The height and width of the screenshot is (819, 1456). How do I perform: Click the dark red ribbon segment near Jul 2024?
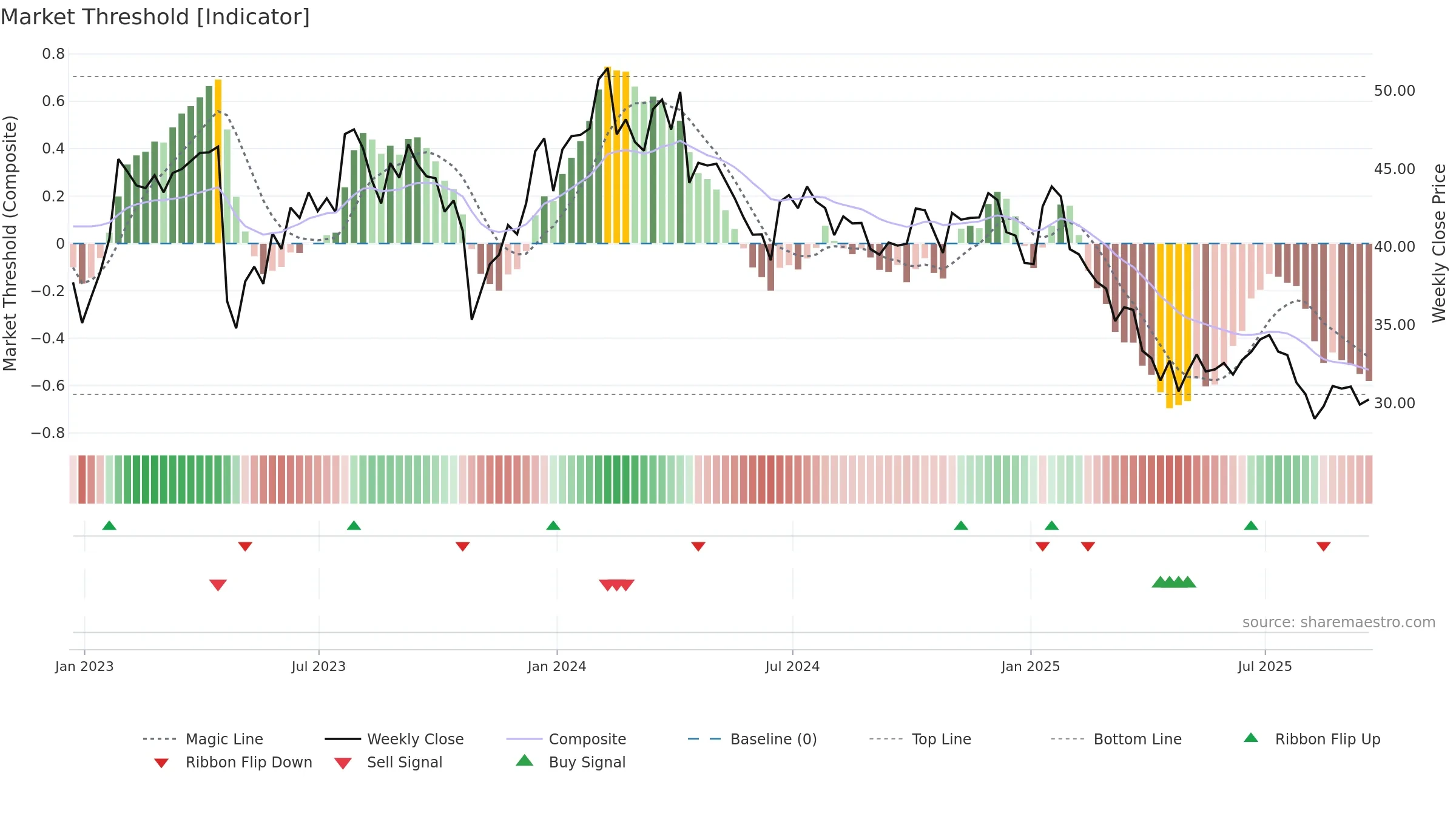pos(771,479)
